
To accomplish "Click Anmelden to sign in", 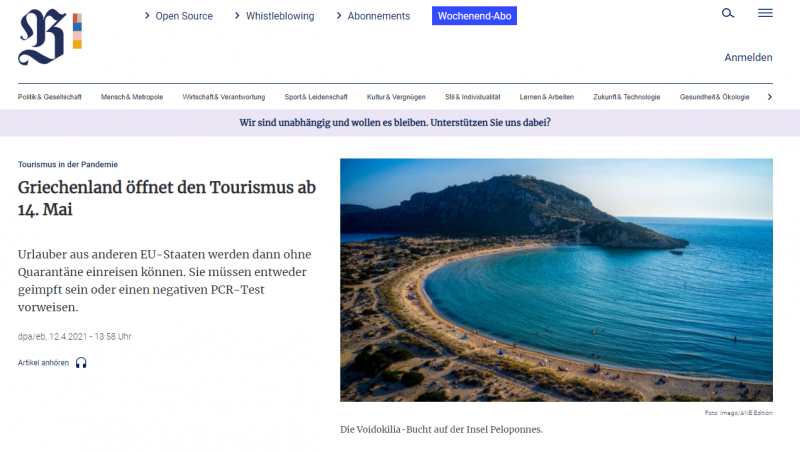I will tap(748, 57).
